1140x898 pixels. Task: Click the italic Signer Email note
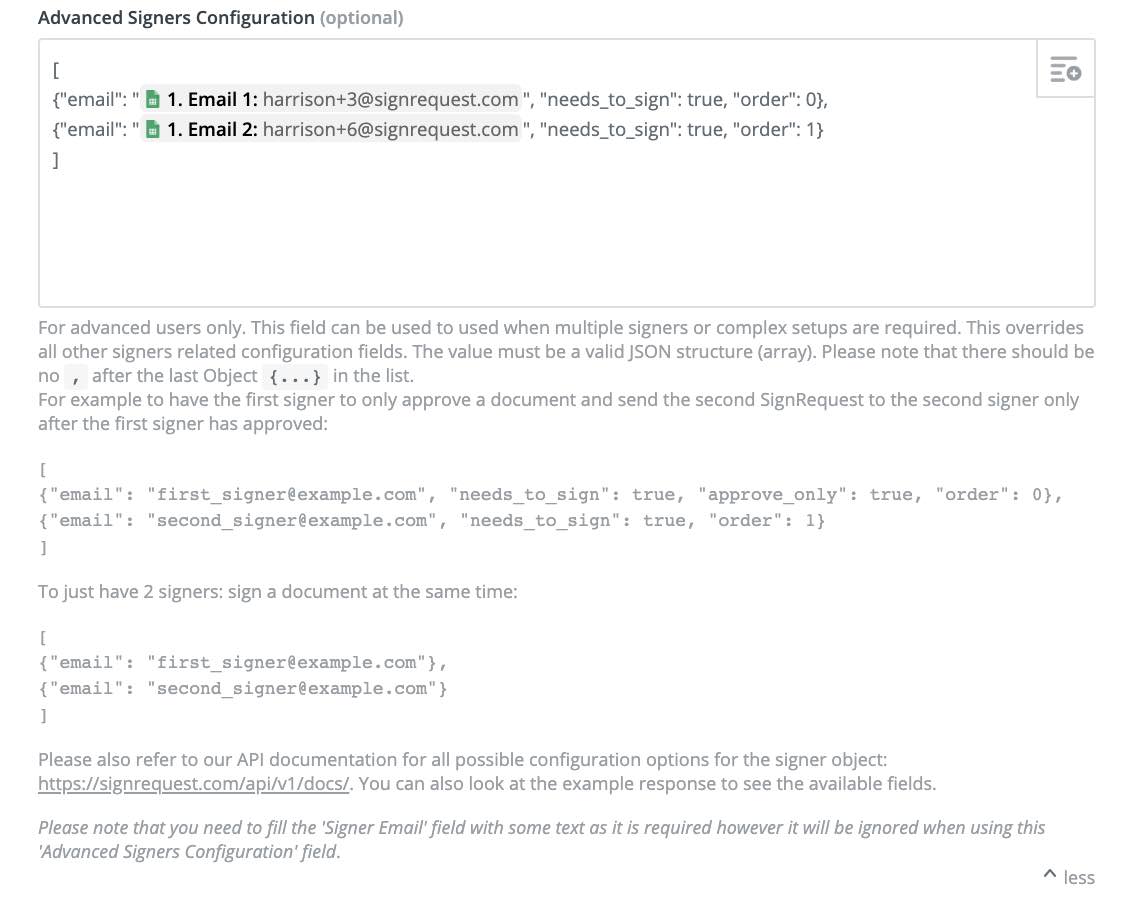pos(542,839)
